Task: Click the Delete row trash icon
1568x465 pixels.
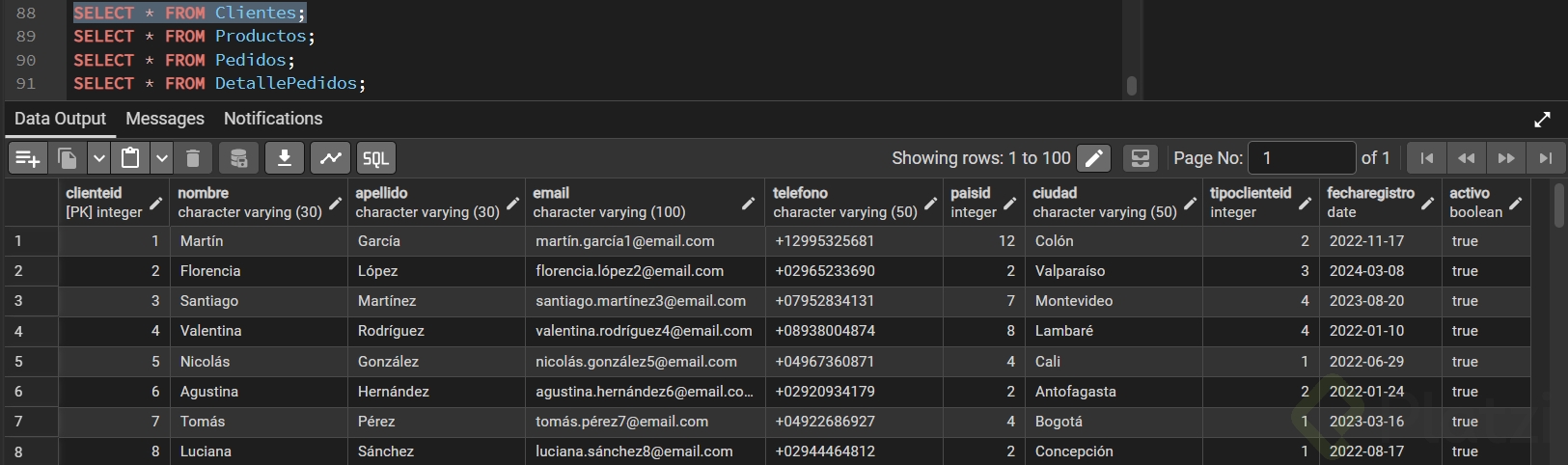Action: (193, 158)
